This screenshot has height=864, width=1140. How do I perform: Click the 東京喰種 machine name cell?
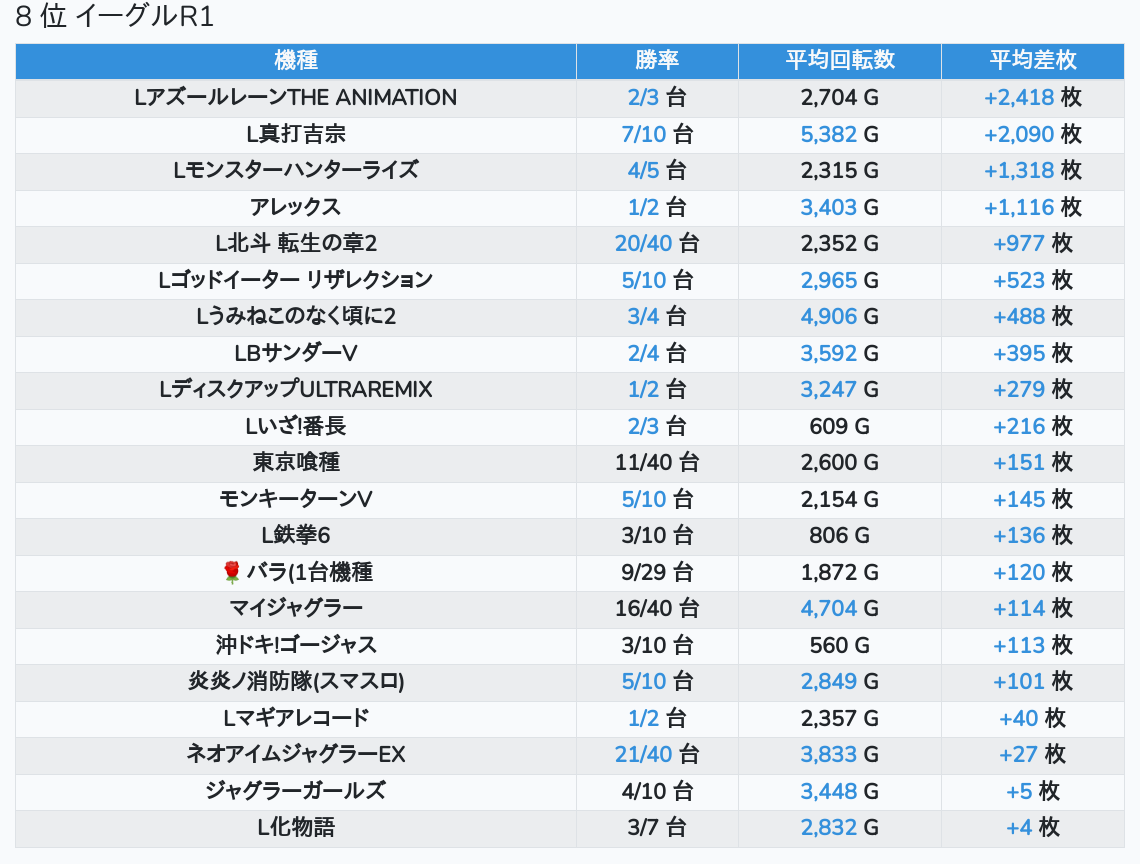pyautogui.click(x=296, y=463)
